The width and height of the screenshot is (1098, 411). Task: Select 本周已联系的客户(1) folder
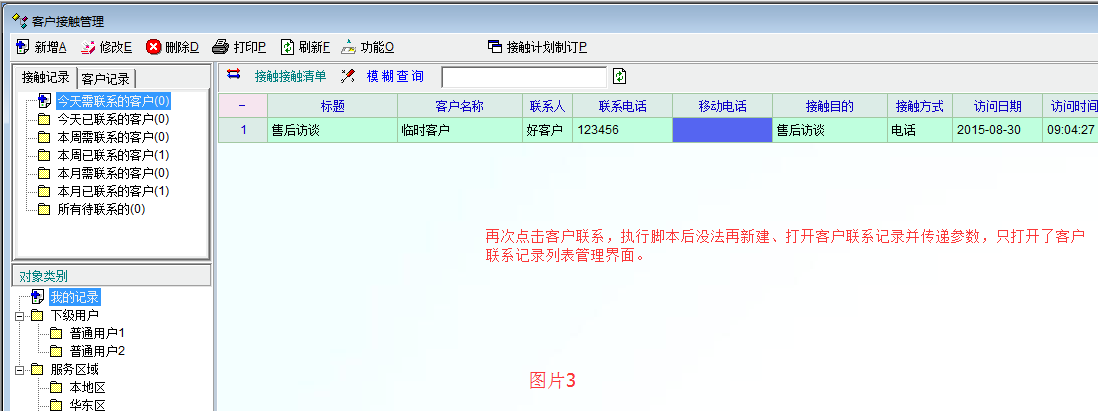tap(112, 155)
